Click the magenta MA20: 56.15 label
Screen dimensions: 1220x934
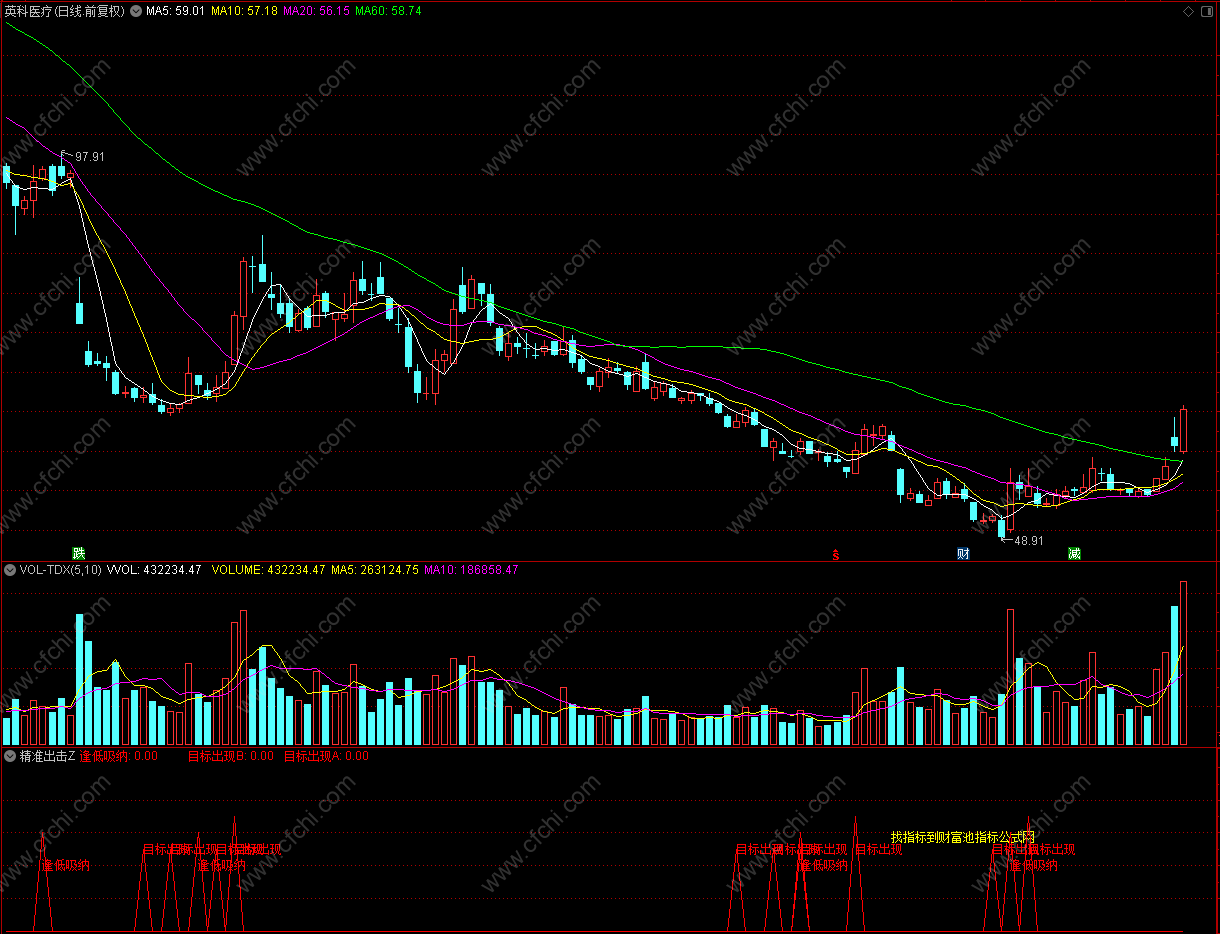tap(317, 11)
